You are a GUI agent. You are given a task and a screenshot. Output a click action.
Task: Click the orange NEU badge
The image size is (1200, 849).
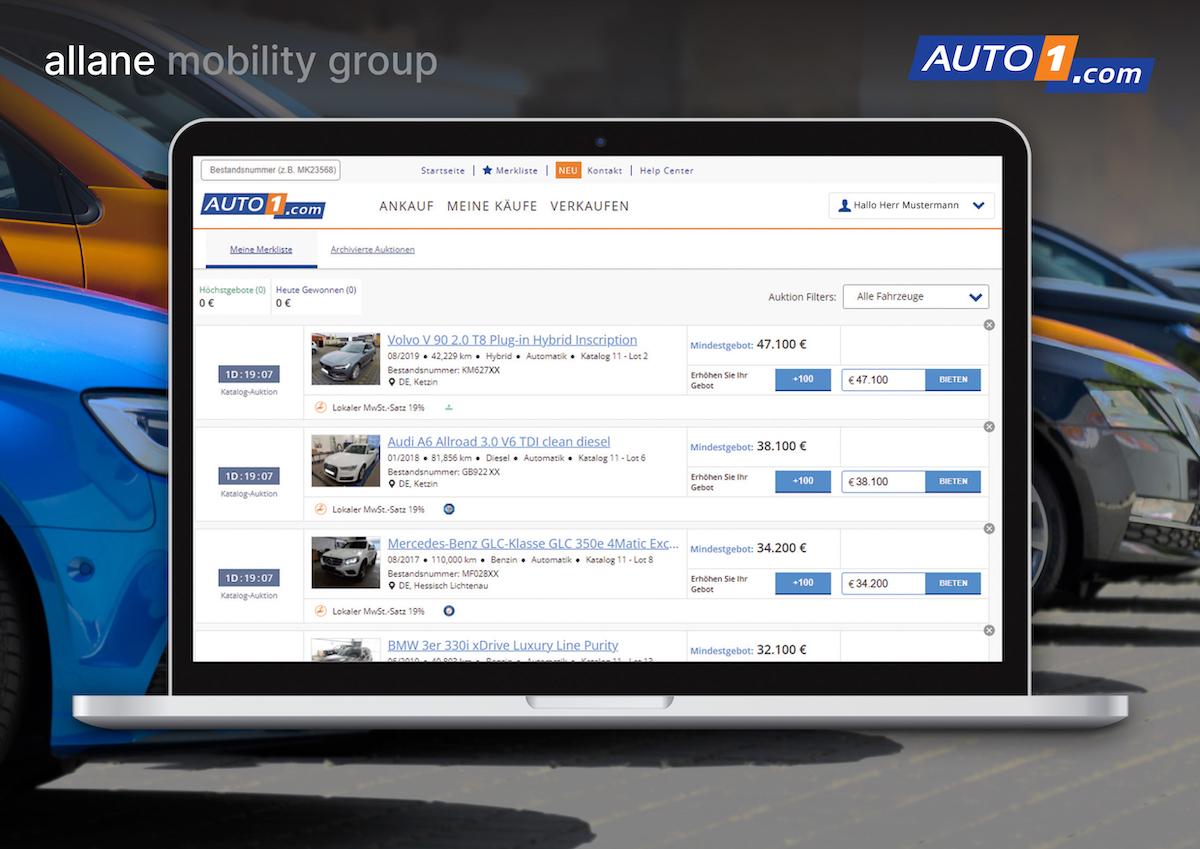click(x=568, y=170)
